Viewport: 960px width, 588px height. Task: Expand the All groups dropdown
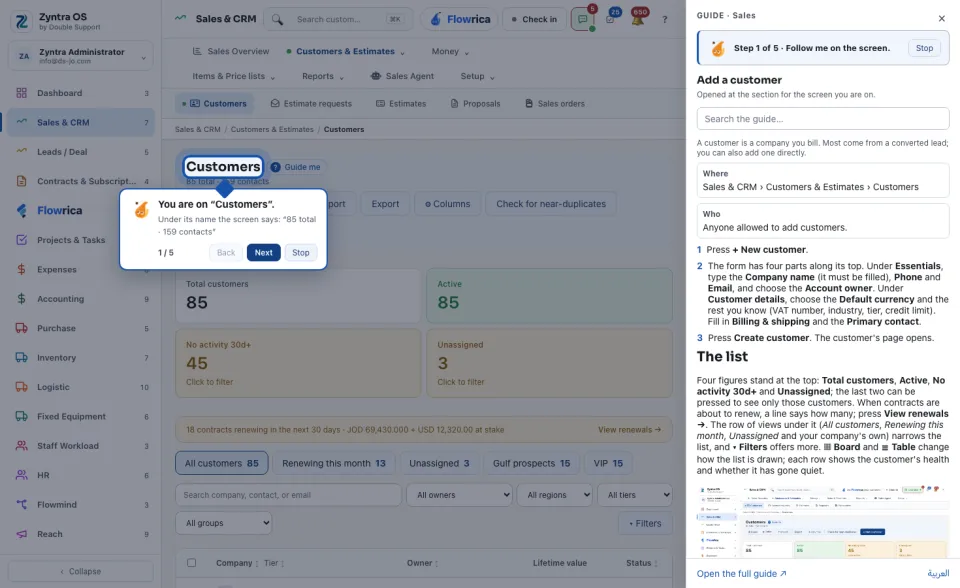[224, 523]
